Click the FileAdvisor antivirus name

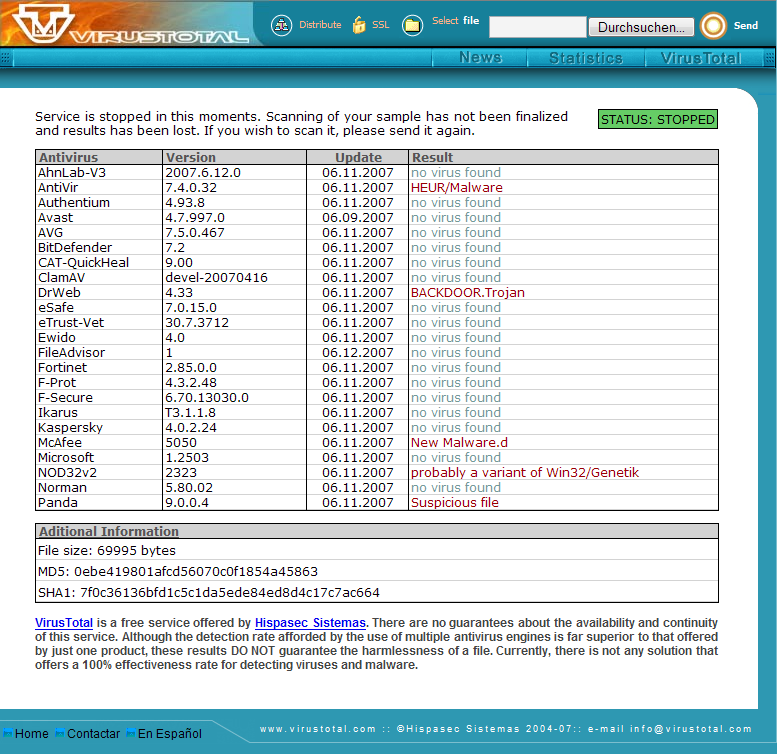click(x=71, y=352)
